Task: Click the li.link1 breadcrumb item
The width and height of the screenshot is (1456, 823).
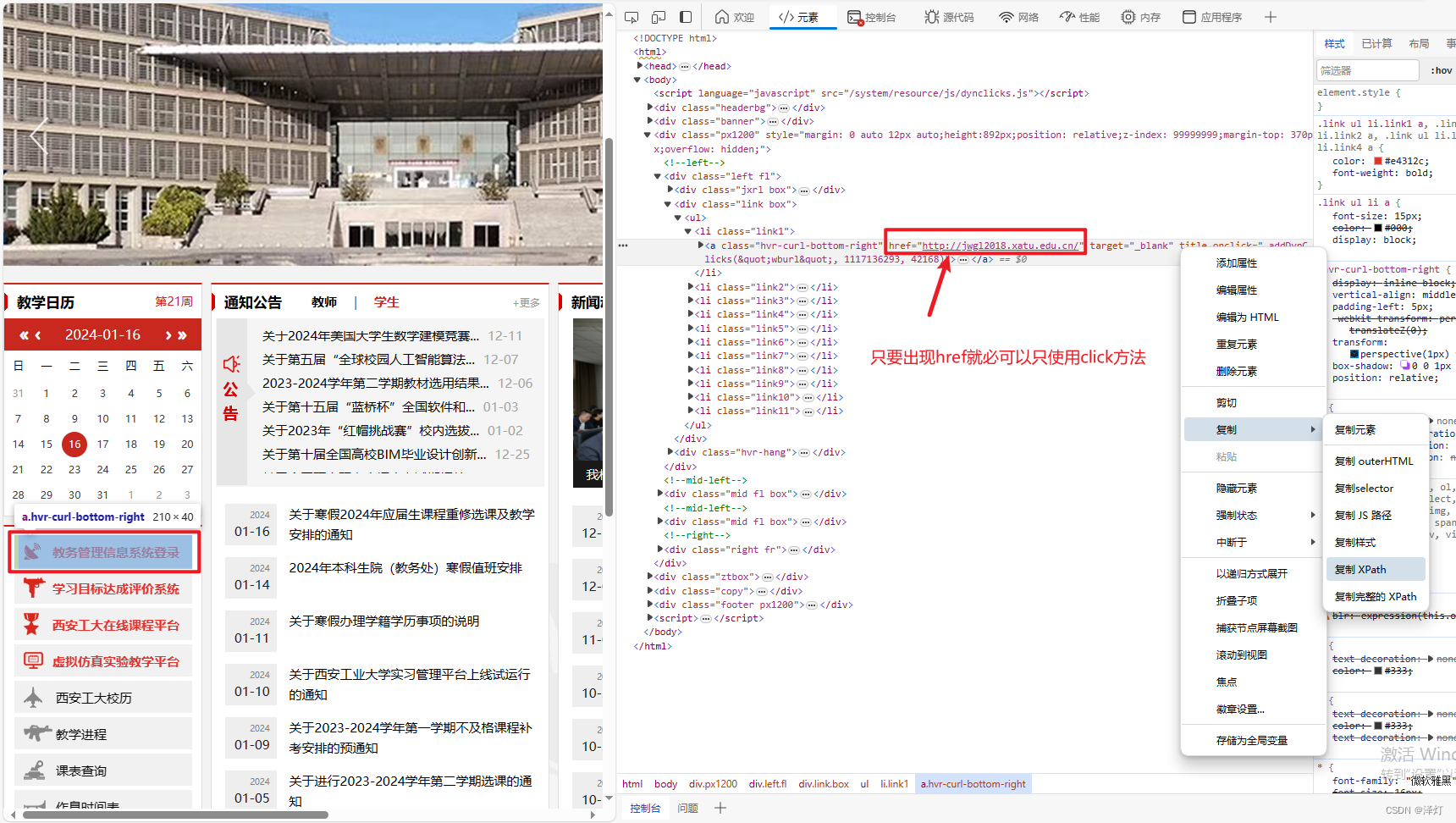Action: pos(894,784)
